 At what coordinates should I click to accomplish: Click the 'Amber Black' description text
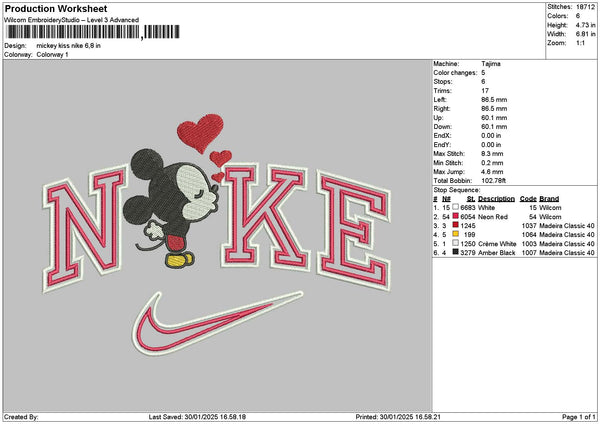(x=497, y=253)
